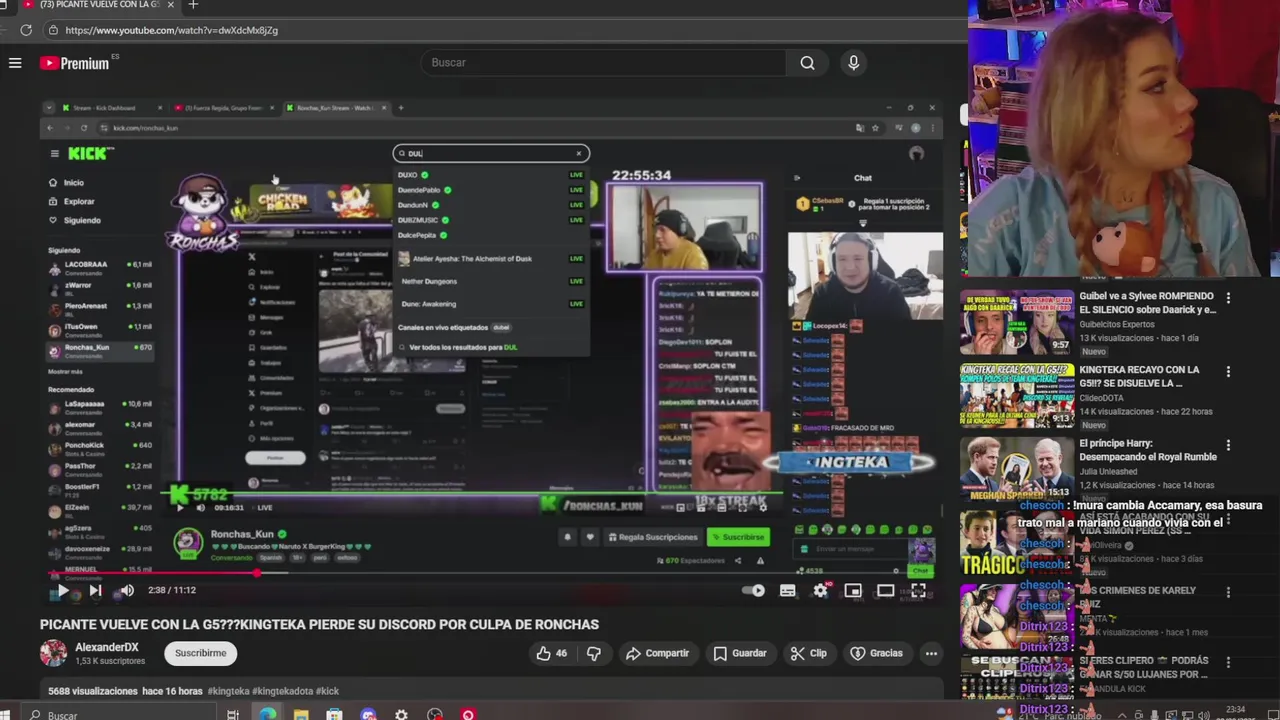Toggle the autoplay switch in the player
1280x720 pixels.
click(755, 591)
